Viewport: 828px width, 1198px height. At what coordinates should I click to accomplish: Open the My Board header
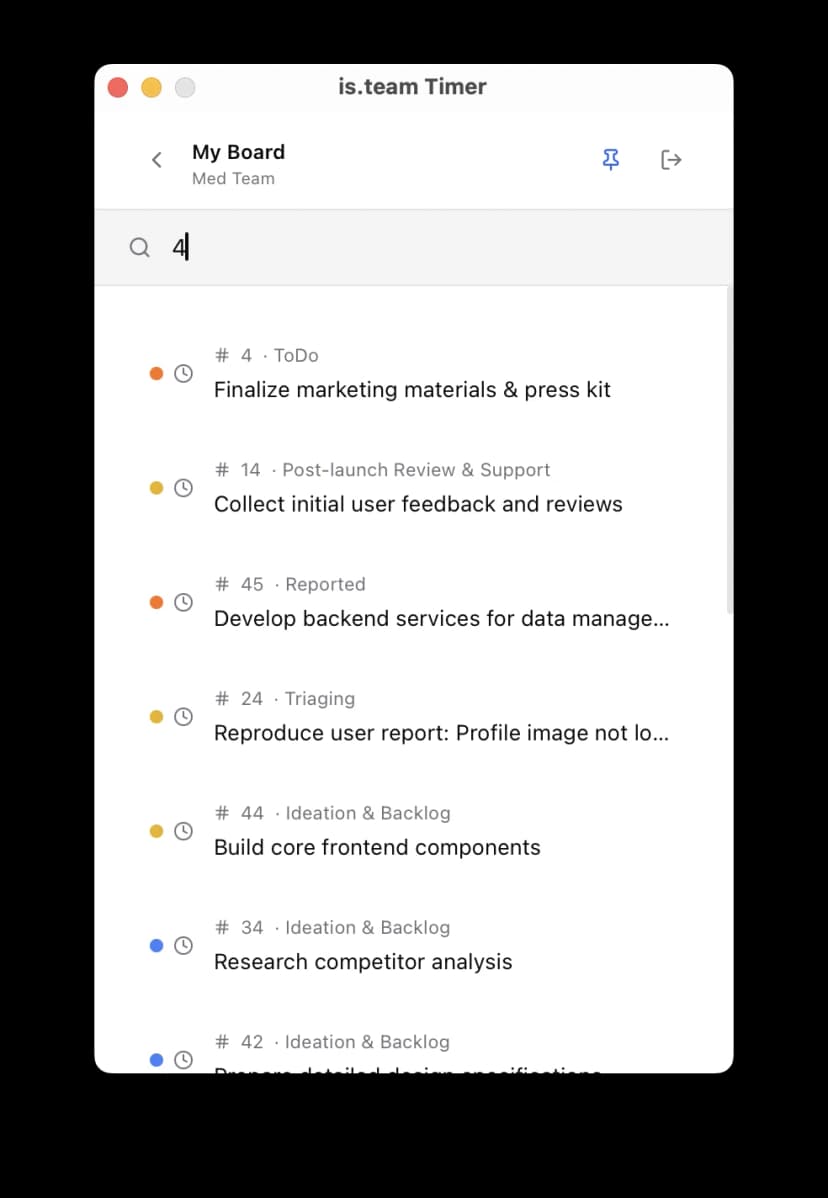click(x=238, y=152)
